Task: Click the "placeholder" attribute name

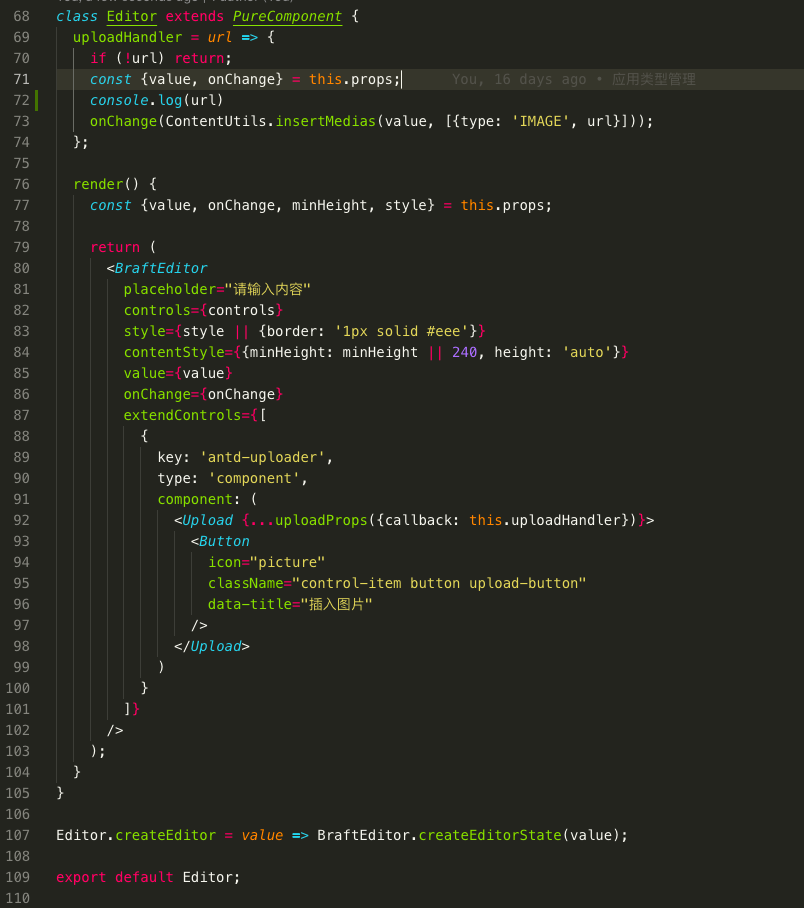Action: [x=170, y=289]
